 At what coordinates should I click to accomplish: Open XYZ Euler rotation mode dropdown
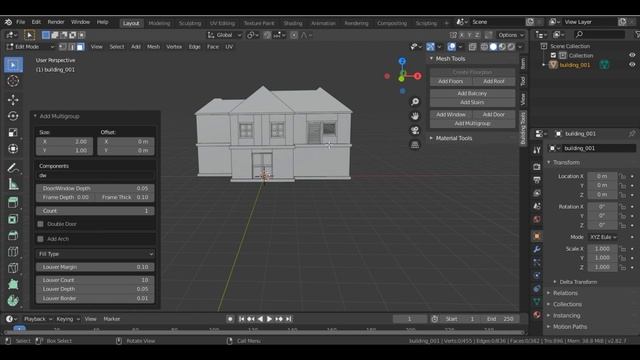pos(602,237)
